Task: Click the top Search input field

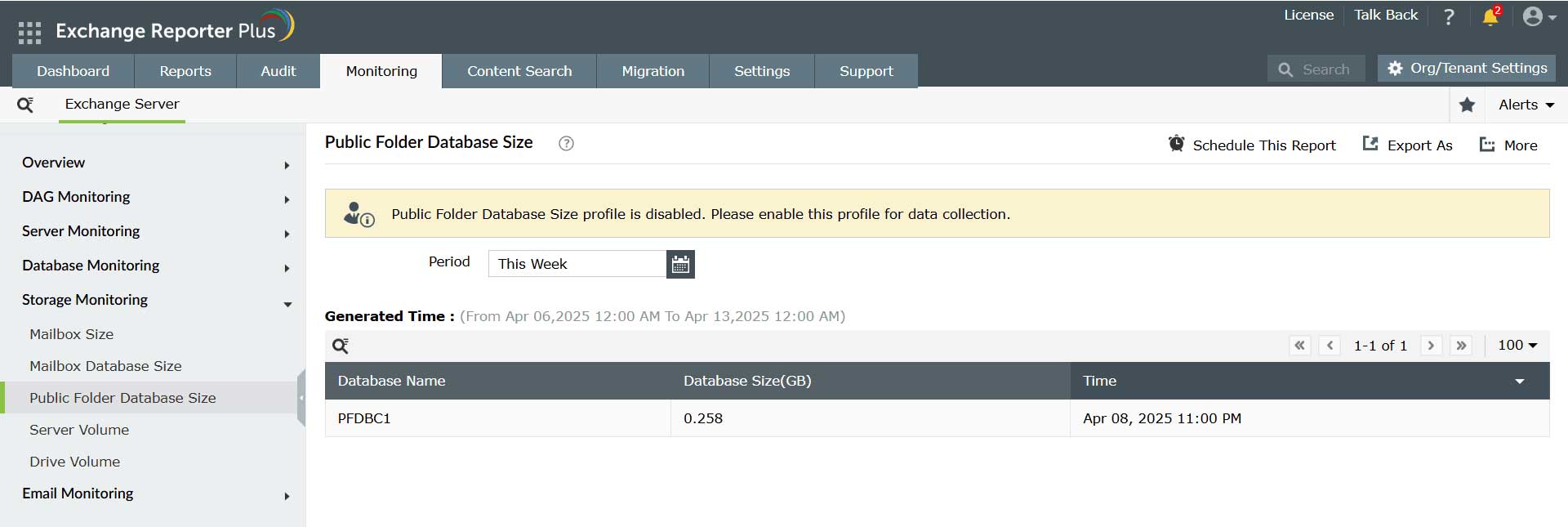Action: point(1325,69)
